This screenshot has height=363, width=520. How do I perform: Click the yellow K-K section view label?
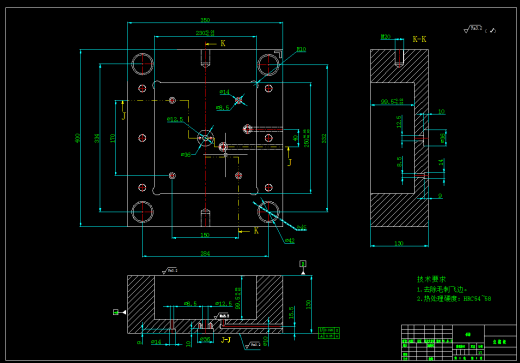click(x=419, y=39)
